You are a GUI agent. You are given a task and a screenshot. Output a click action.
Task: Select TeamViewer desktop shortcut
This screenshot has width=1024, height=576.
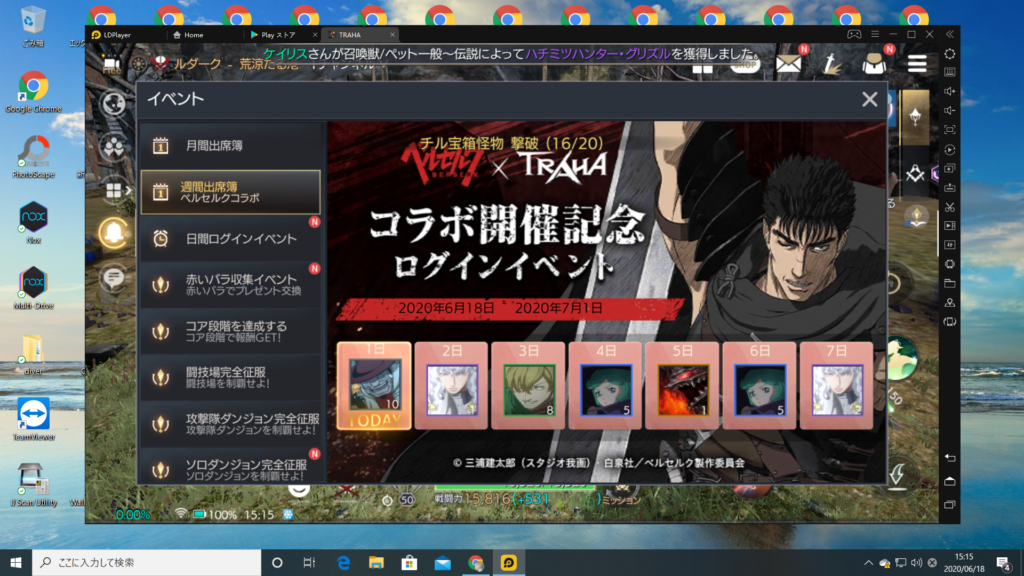(33, 419)
